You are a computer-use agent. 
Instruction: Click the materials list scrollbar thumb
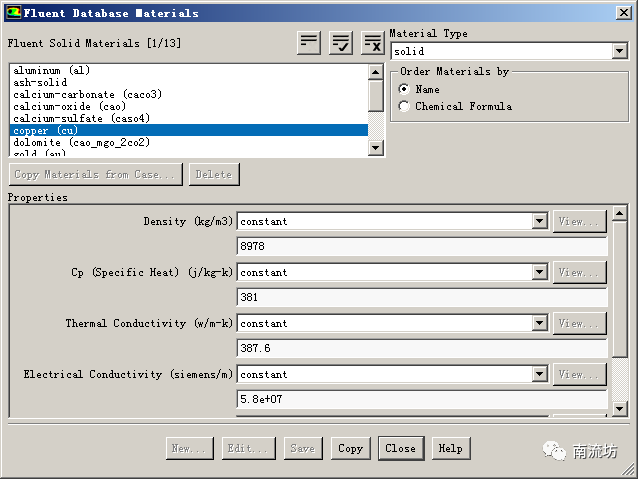pos(376,96)
